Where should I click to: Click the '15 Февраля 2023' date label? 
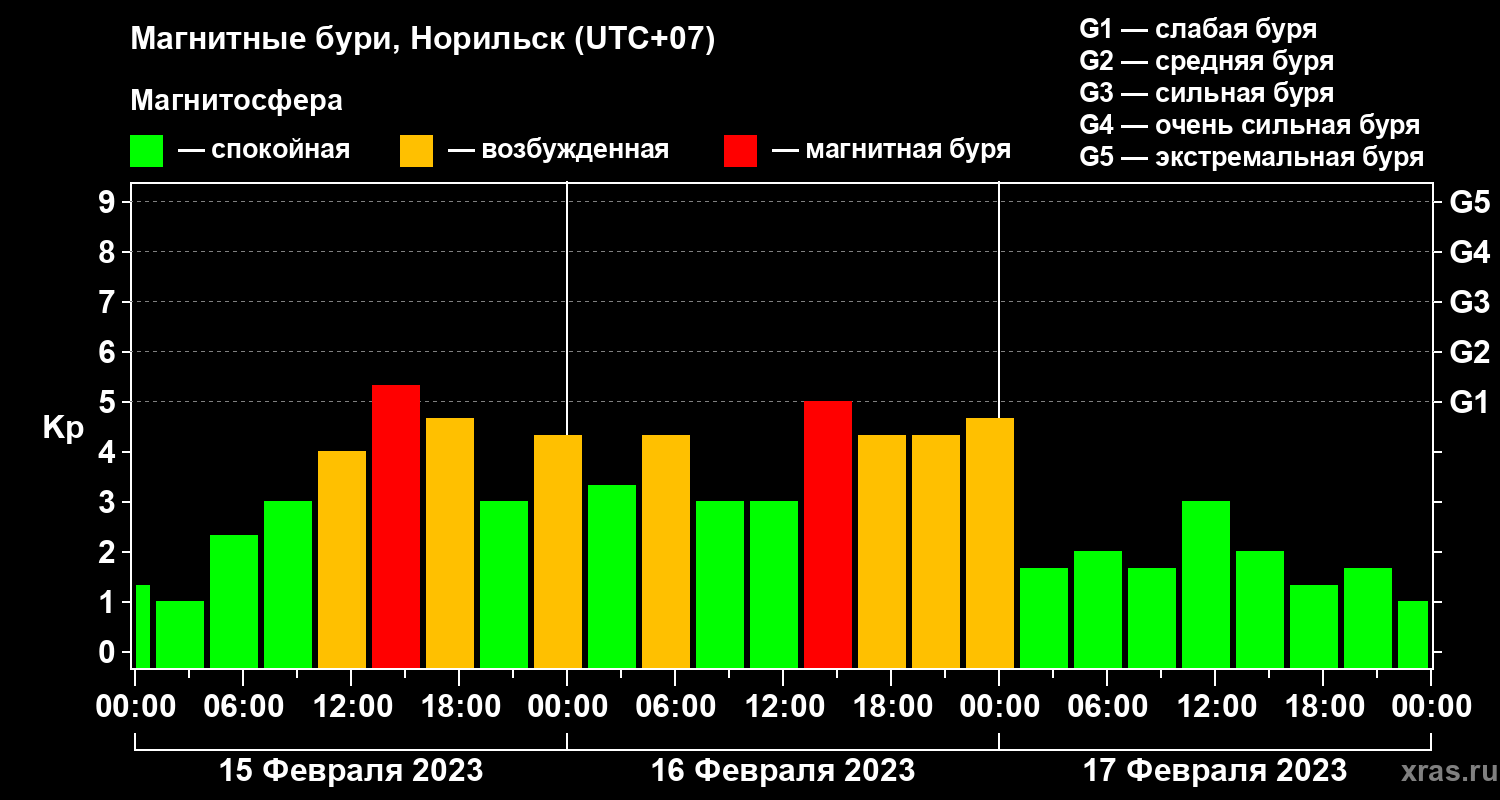[351, 771]
